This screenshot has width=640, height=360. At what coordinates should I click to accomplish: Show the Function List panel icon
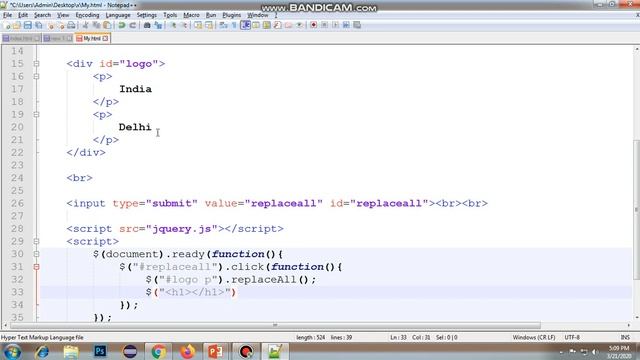278,25
